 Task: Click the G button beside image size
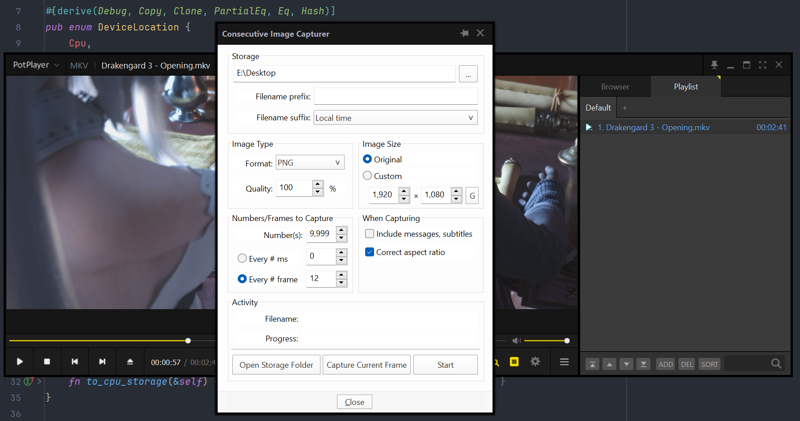coord(472,195)
